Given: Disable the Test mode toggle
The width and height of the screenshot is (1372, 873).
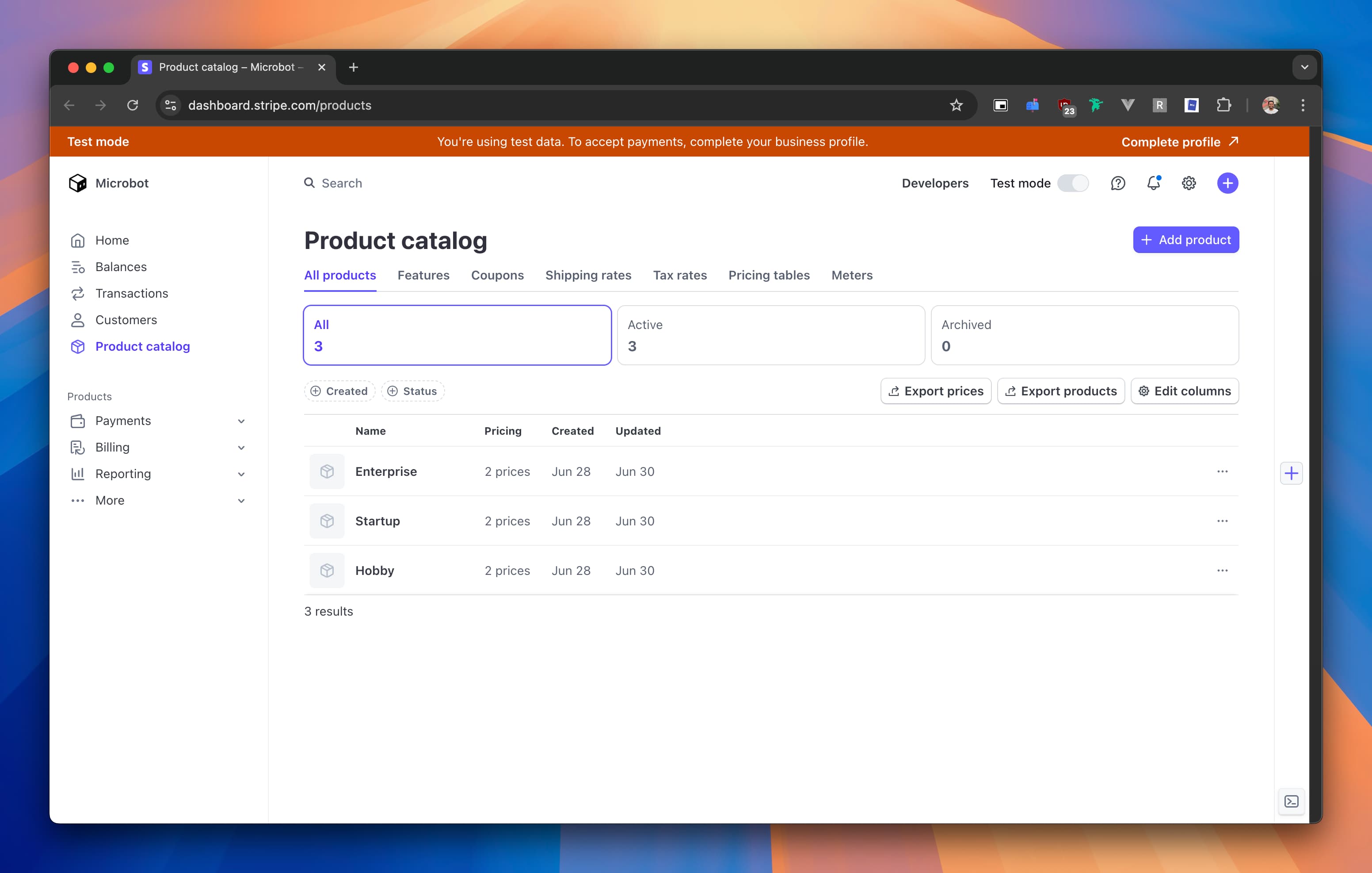Looking at the screenshot, I should (1073, 183).
